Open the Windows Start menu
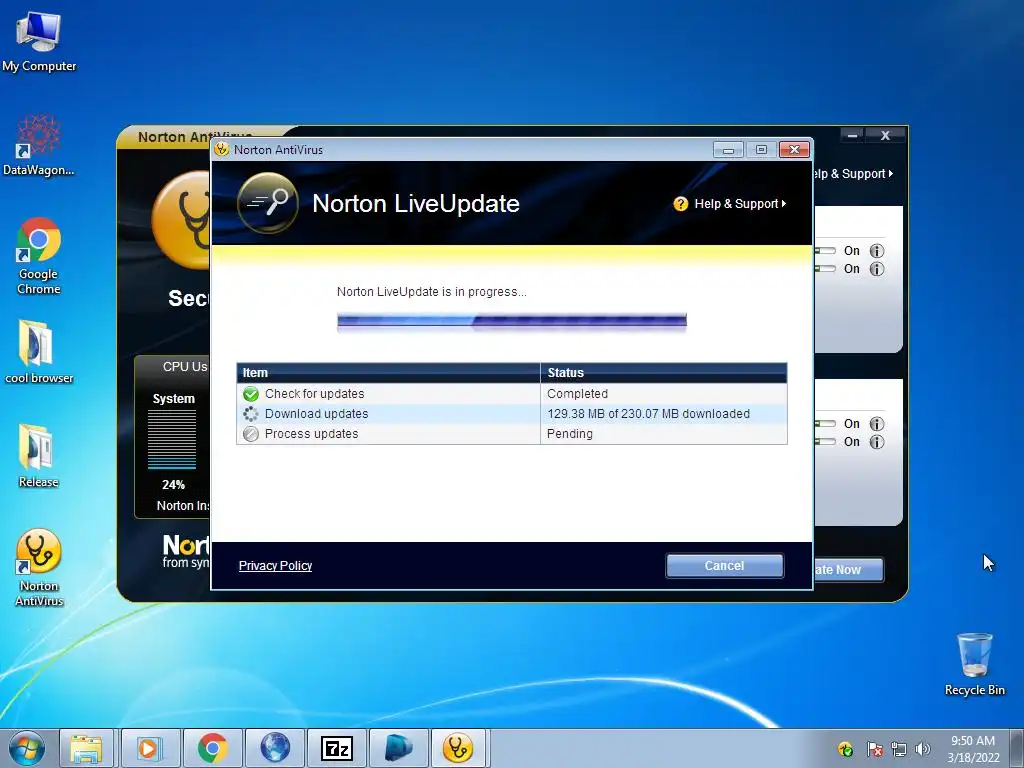 (x=27, y=748)
